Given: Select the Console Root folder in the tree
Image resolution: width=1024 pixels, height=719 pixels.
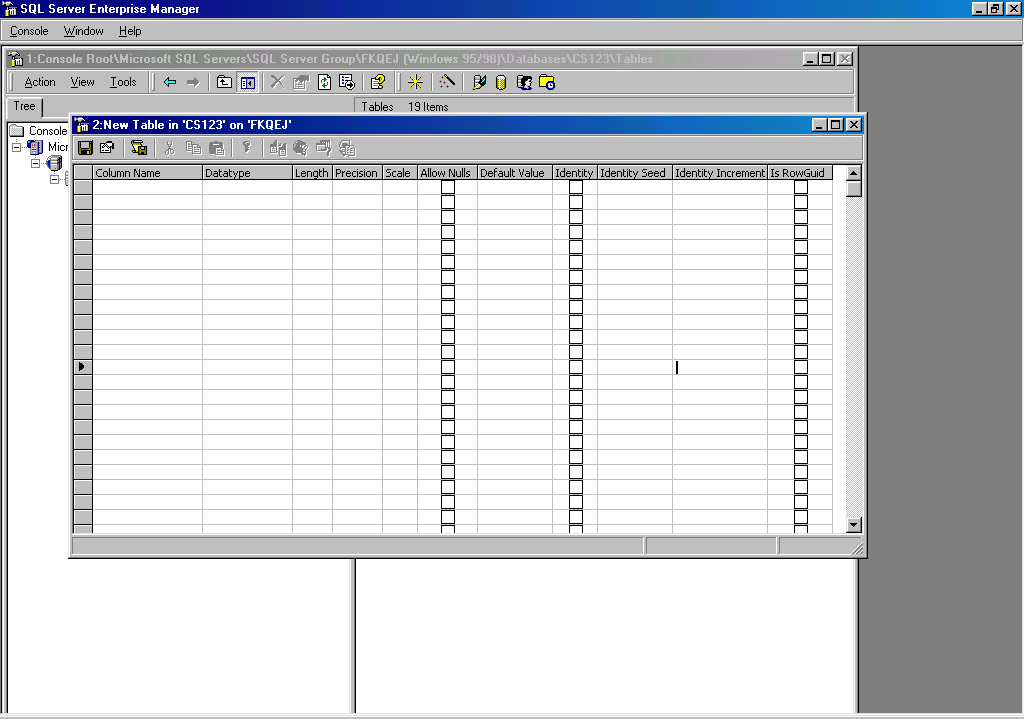Looking at the screenshot, I should 39,131.
